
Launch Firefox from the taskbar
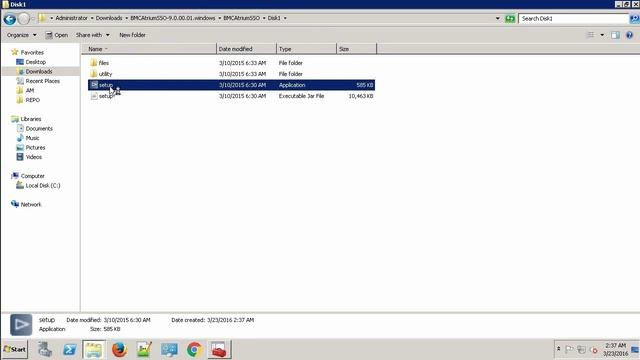pos(119,350)
